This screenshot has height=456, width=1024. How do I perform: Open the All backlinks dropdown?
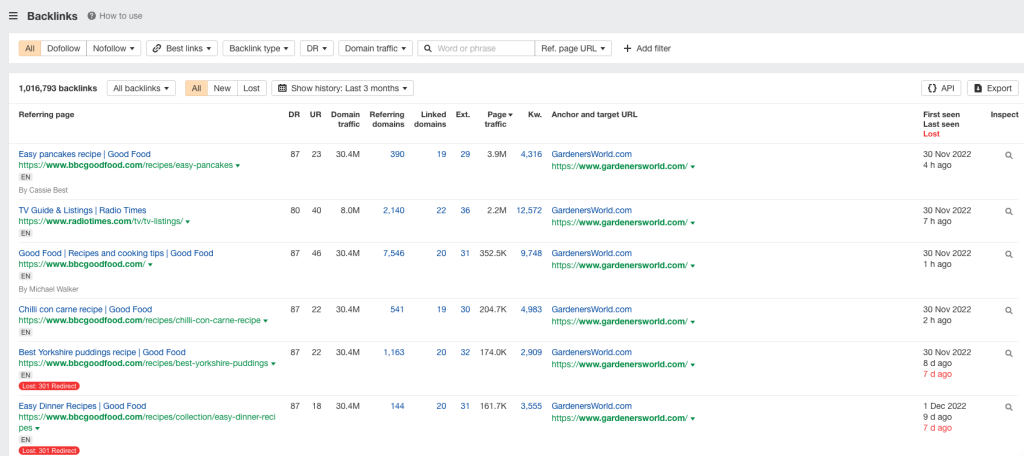(141, 88)
